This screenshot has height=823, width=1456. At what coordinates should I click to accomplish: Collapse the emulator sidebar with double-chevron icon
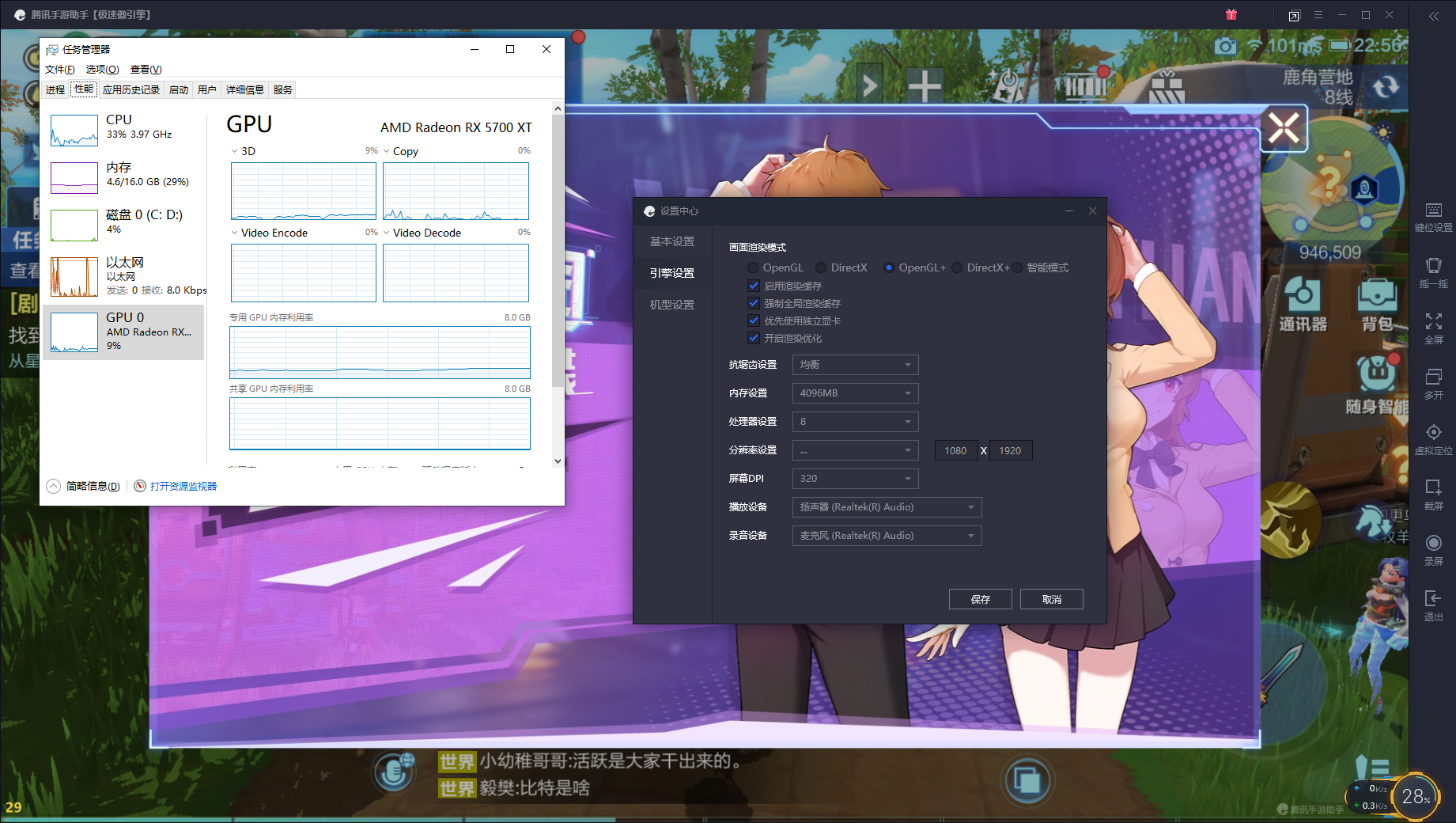(1434, 16)
